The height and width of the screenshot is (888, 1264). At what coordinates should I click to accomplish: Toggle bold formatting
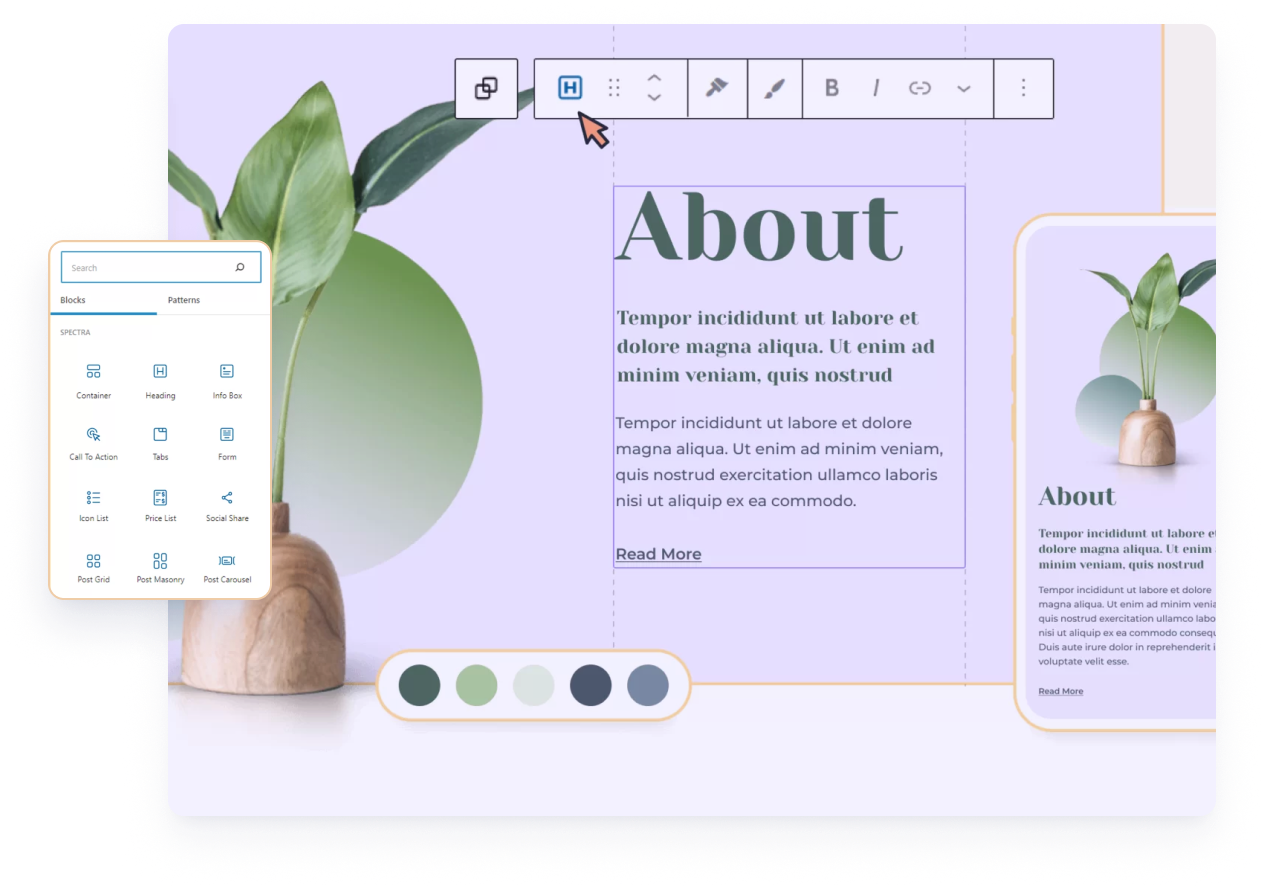tap(831, 88)
